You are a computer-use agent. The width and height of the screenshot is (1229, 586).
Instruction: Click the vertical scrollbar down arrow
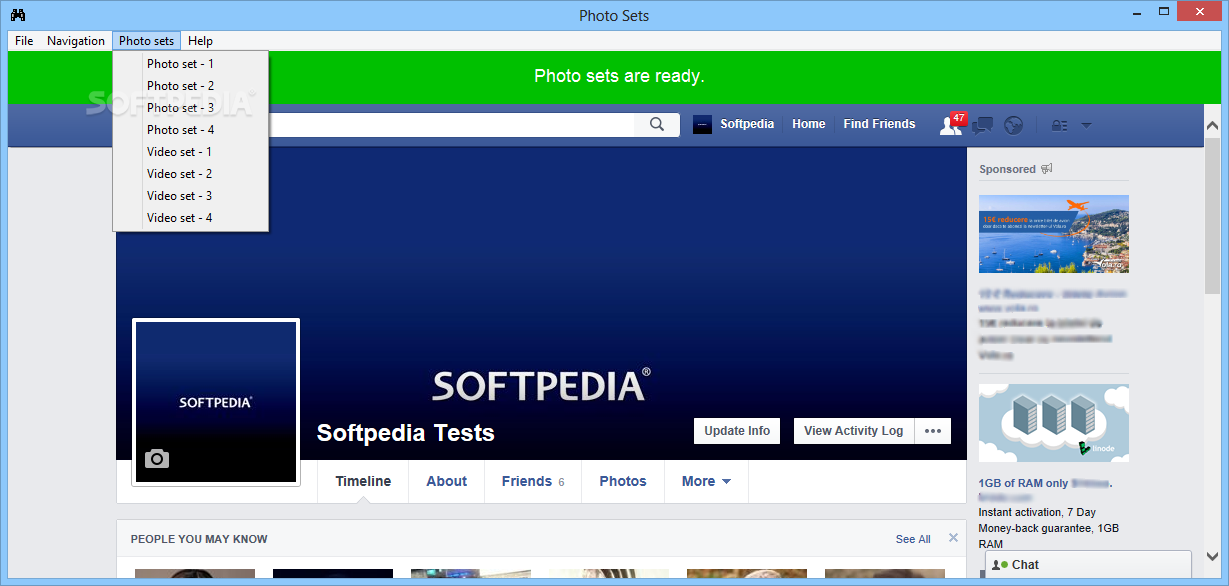(x=1212, y=558)
